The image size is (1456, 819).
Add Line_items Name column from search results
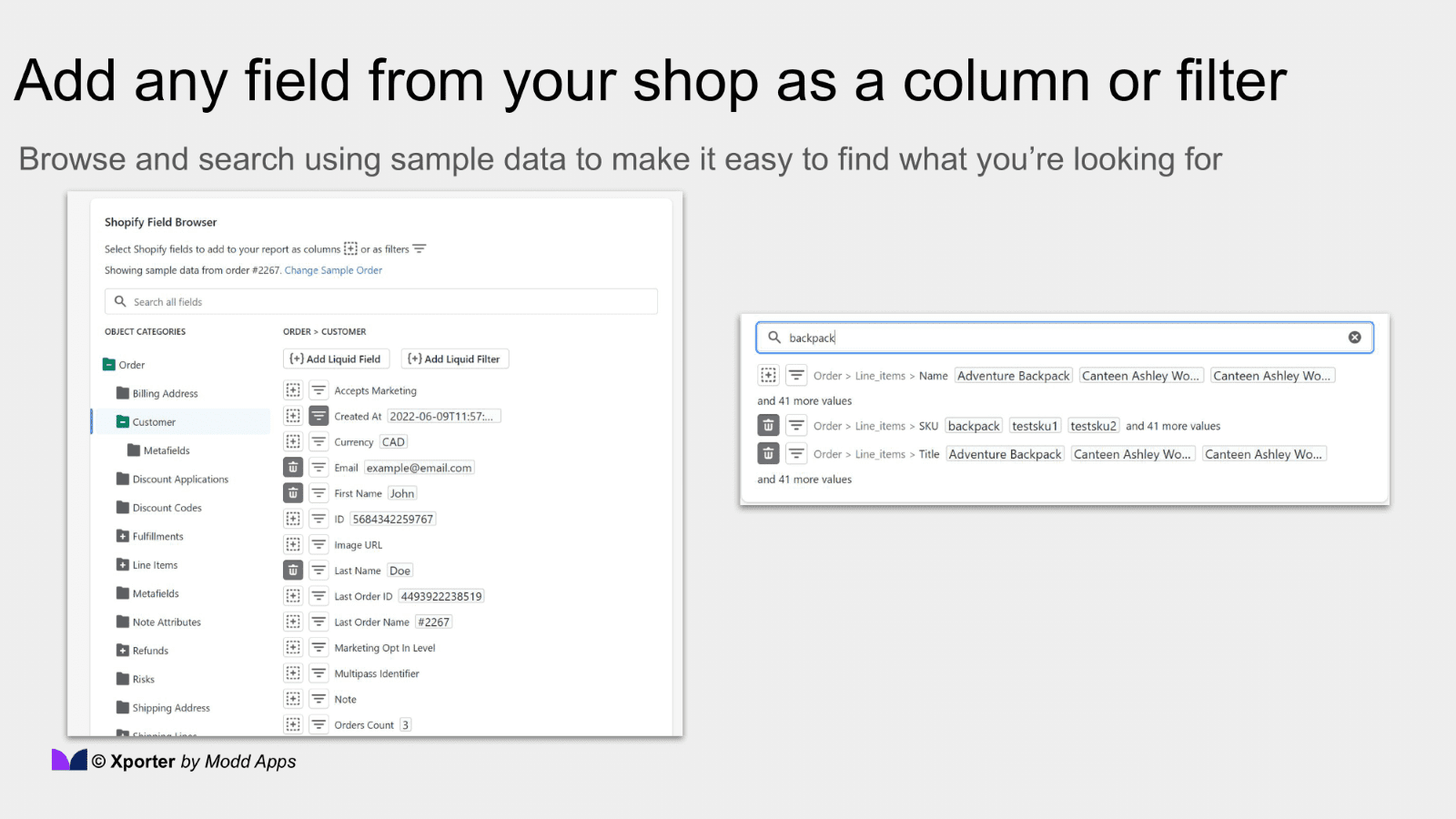tap(767, 375)
